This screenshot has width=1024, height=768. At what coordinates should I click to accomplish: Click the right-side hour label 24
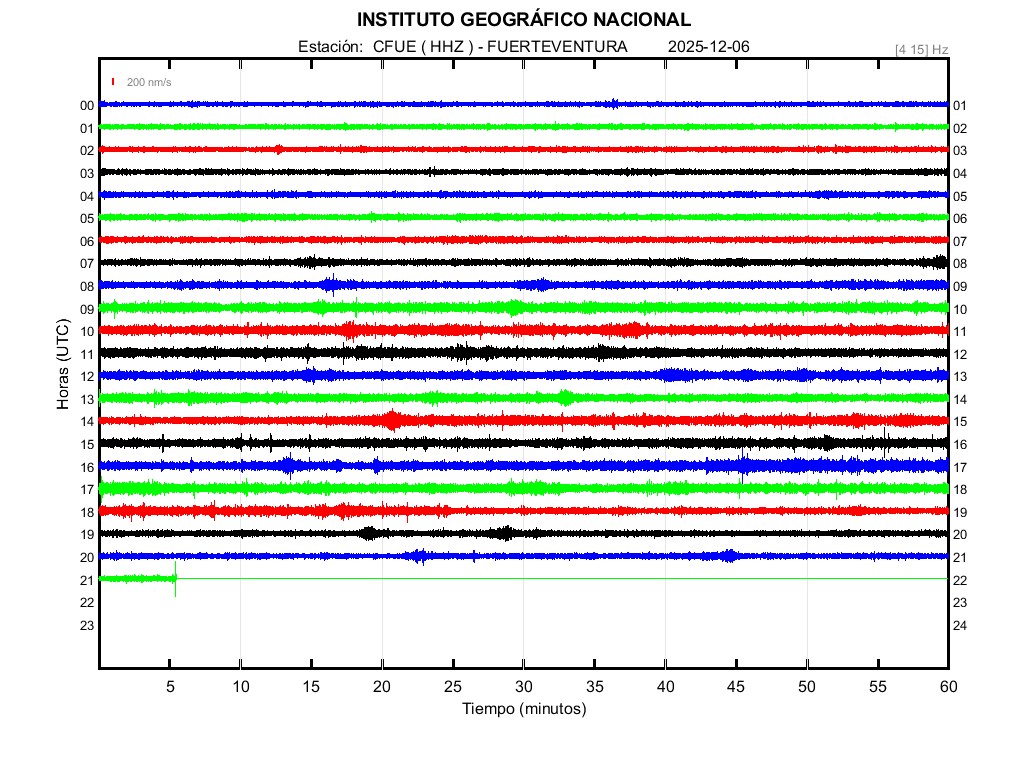[x=960, y=626]
